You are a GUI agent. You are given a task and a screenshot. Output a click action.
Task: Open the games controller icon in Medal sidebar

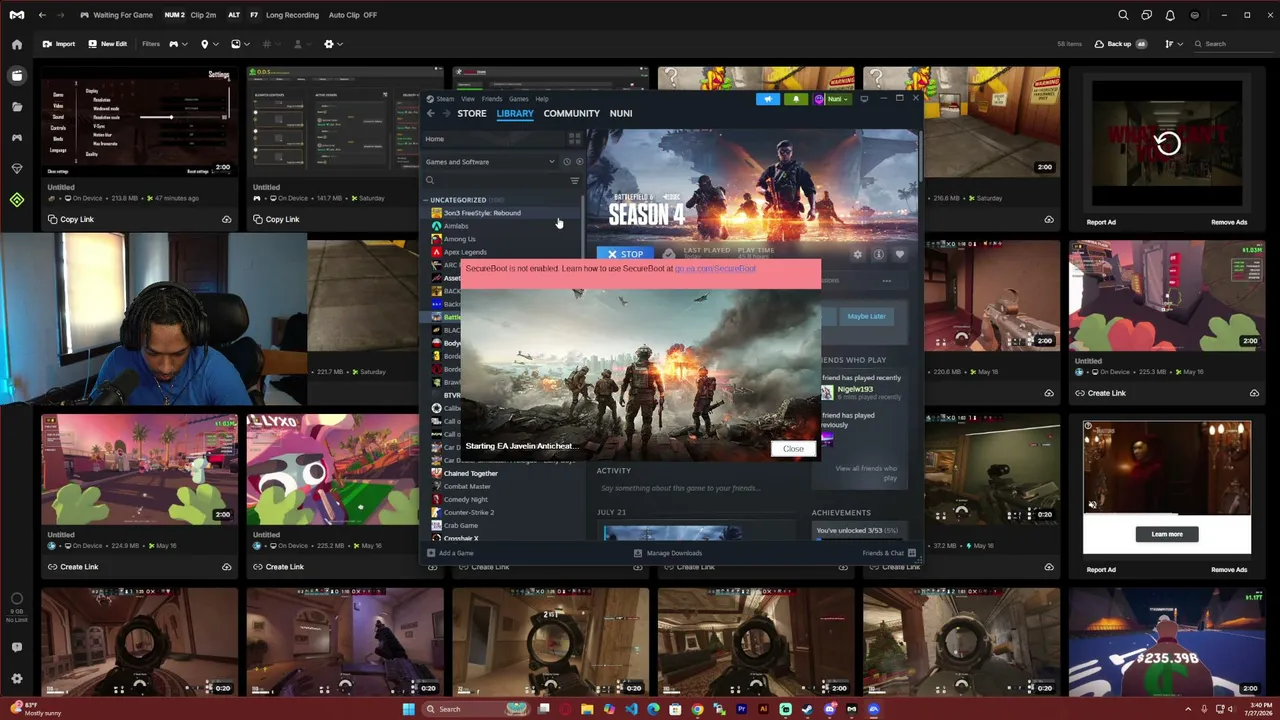pos(17,137)
